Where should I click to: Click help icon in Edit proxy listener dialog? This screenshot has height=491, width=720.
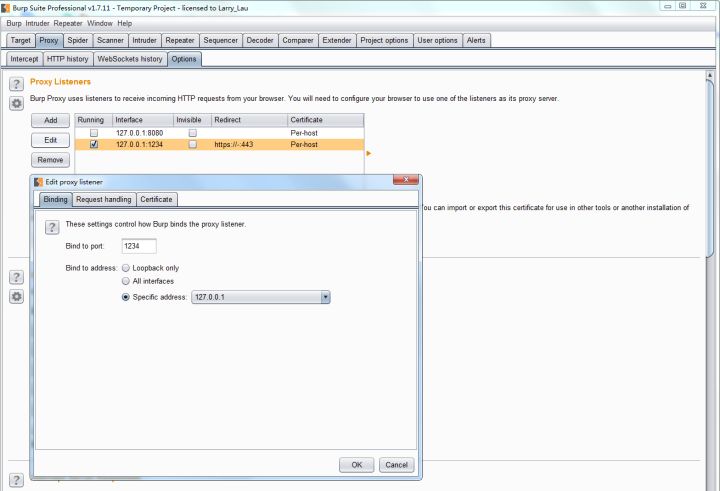tap(52, 227)
